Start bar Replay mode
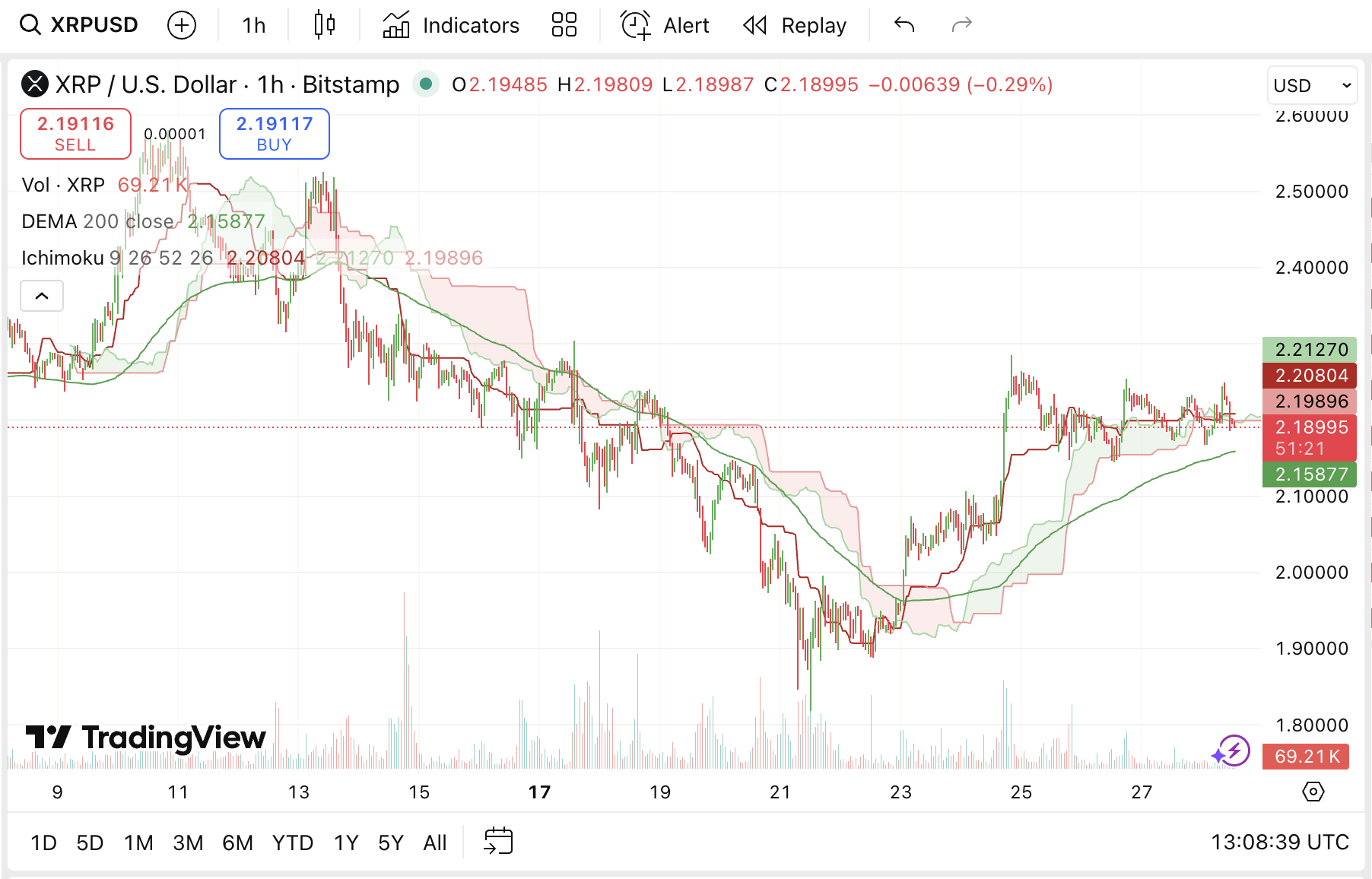 (795, 25)
